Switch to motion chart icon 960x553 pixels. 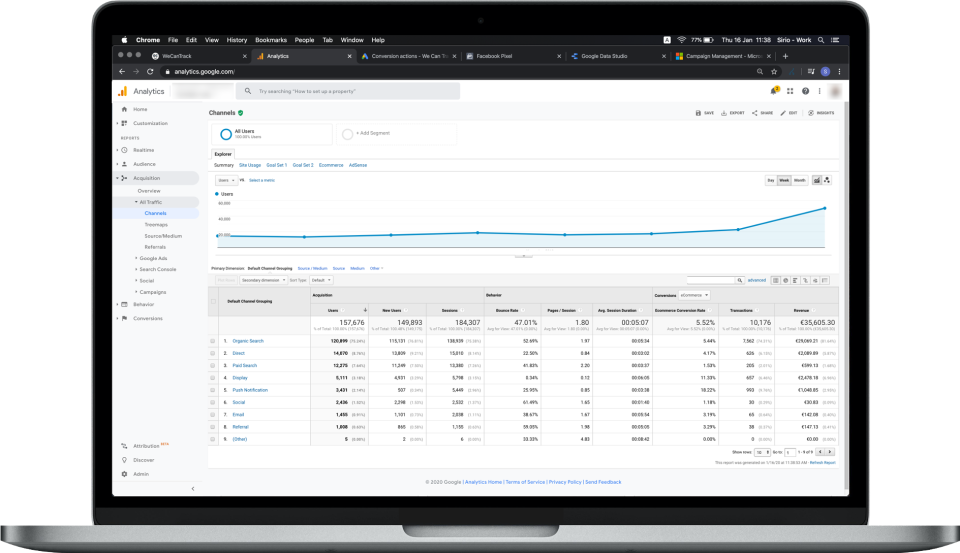click(x=827, y=180)
